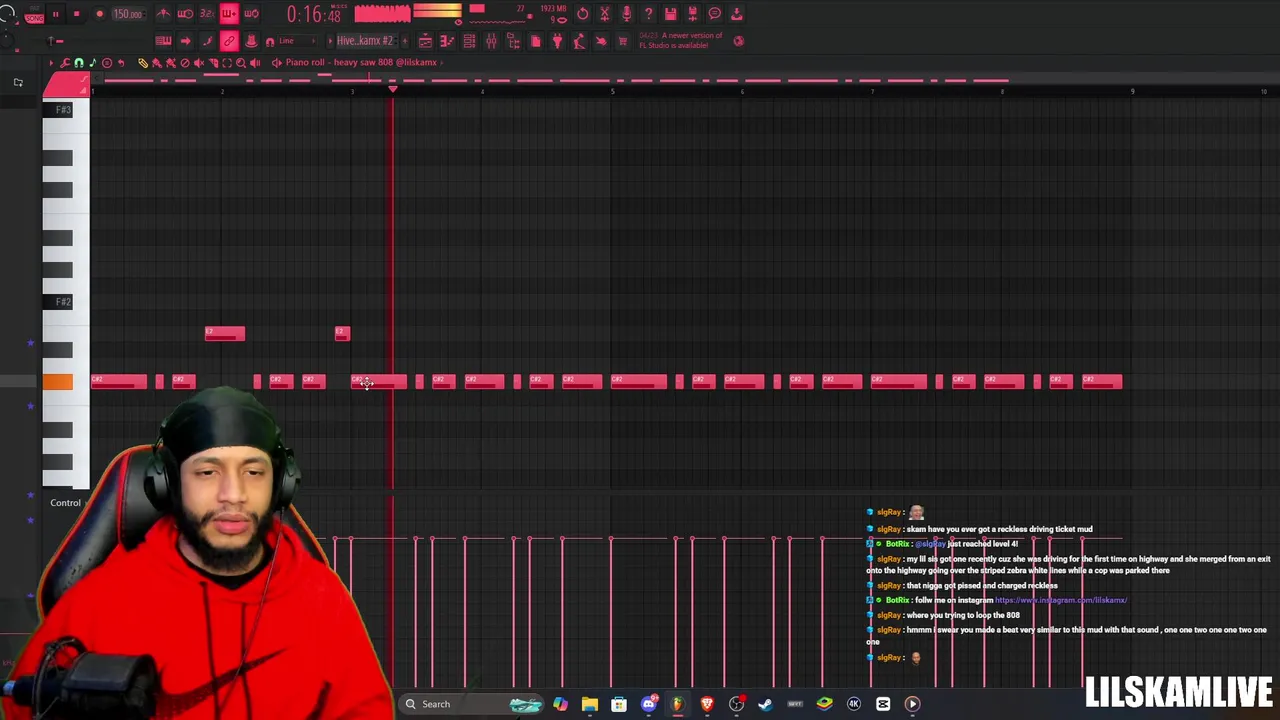Click the microphone recording icon

(x=626, y=14)
